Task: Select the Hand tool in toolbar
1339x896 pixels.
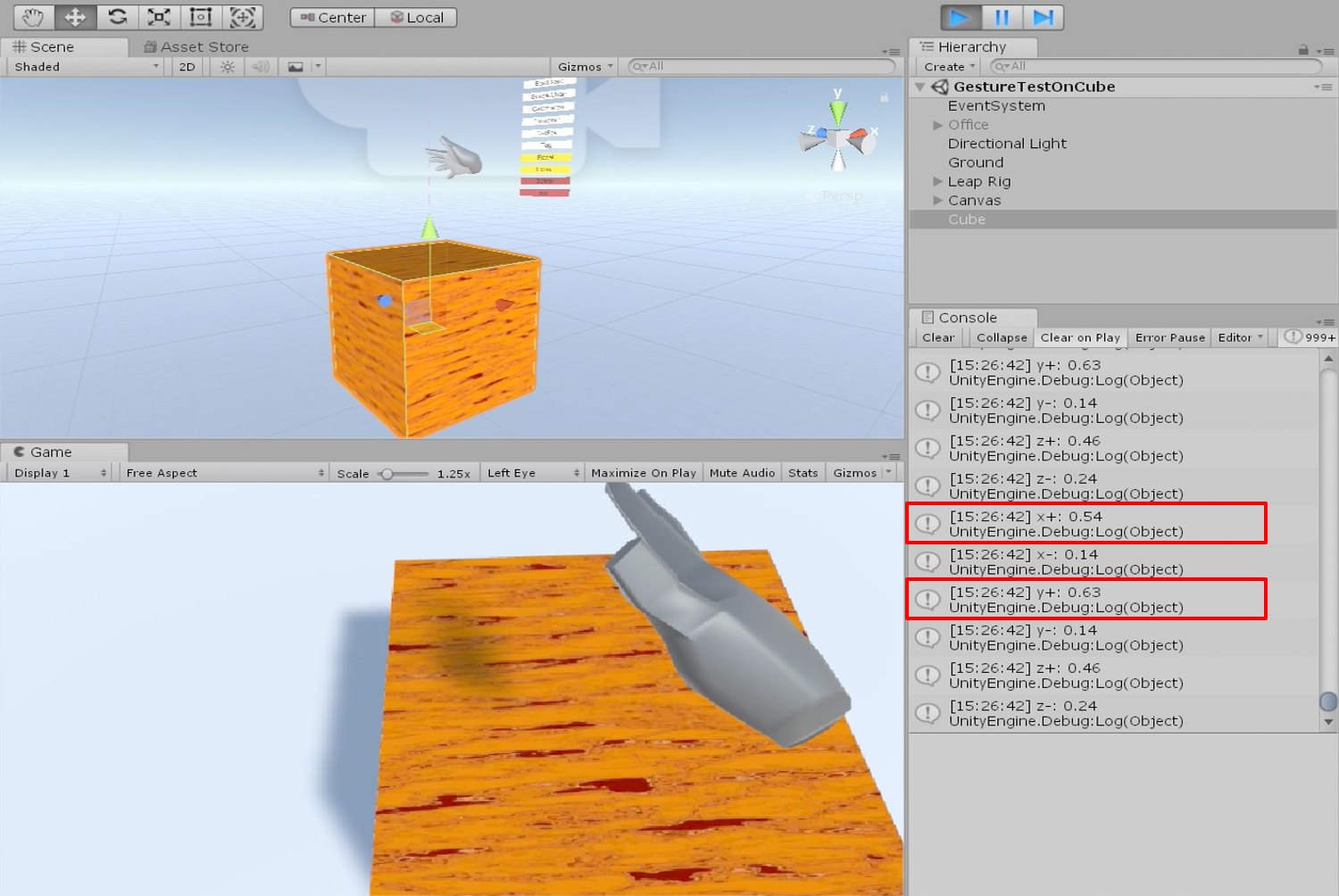Action: (x=34, y=17)
